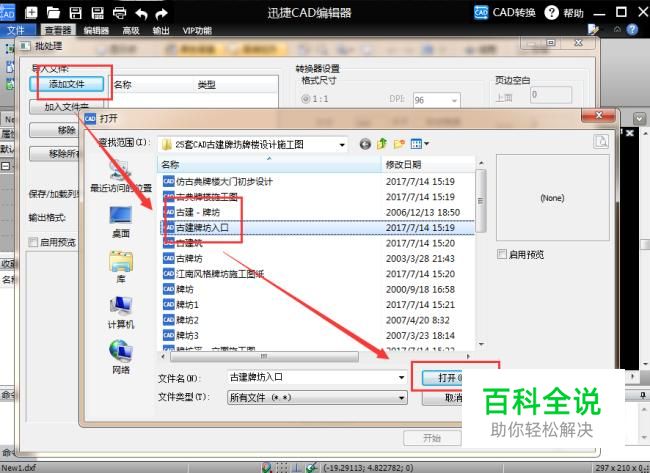Open the CAD转换 converter

(x=504, y=12)
